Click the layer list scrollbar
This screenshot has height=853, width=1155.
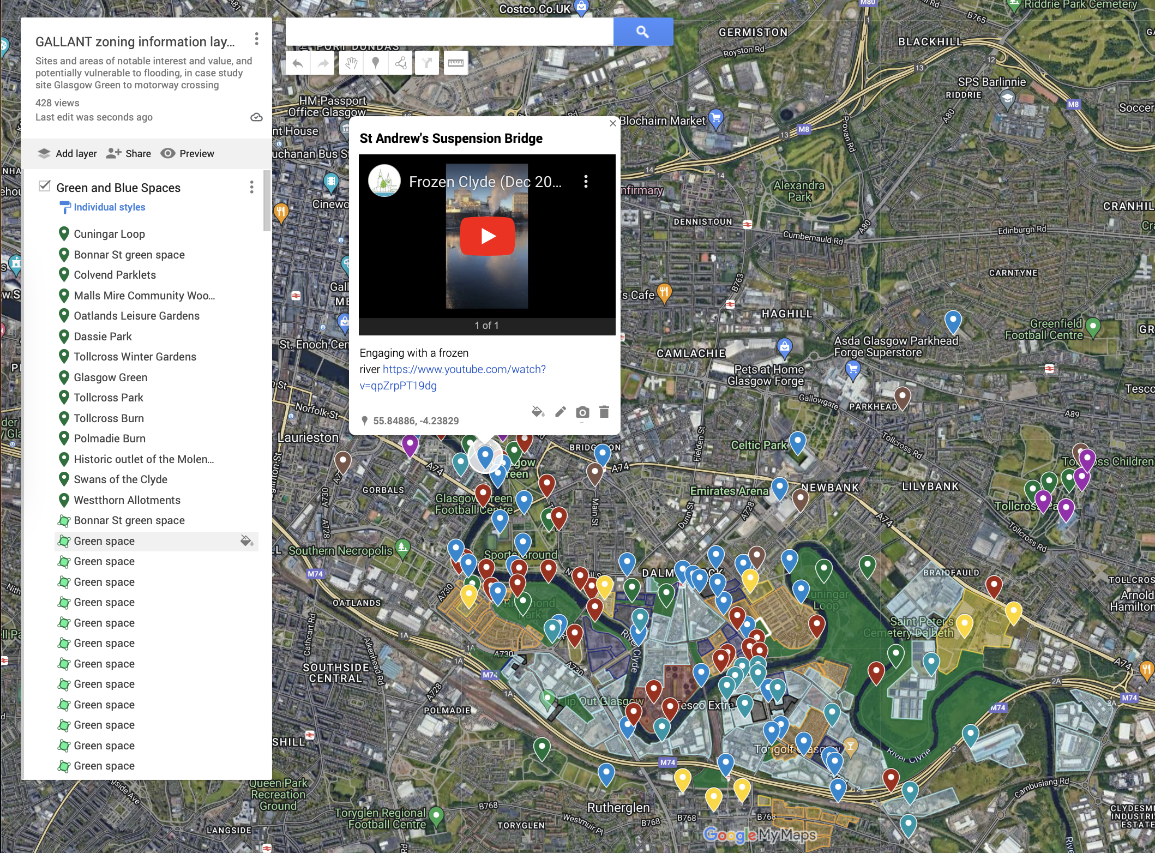[267, 200]
